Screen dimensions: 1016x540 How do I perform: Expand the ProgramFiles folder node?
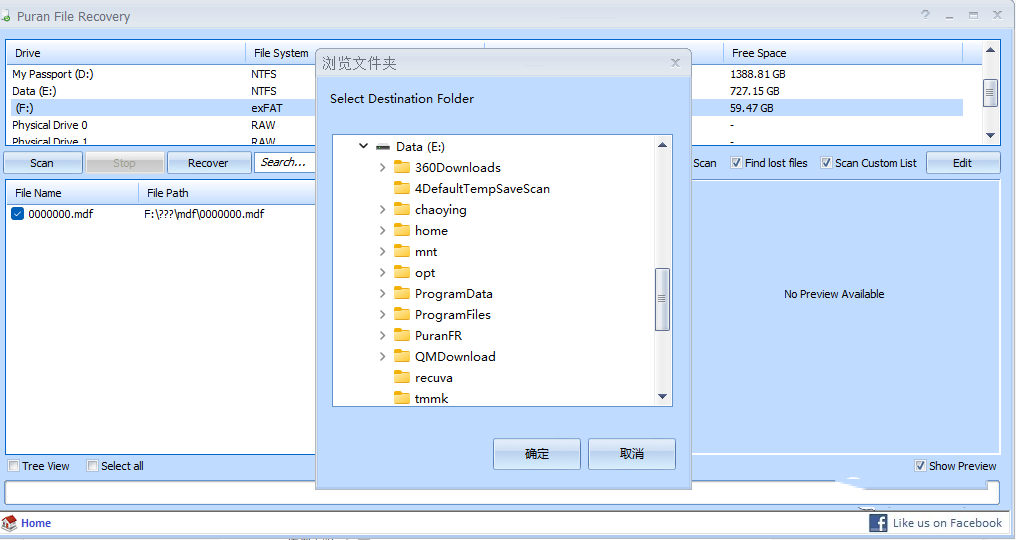tap(382, 314)
